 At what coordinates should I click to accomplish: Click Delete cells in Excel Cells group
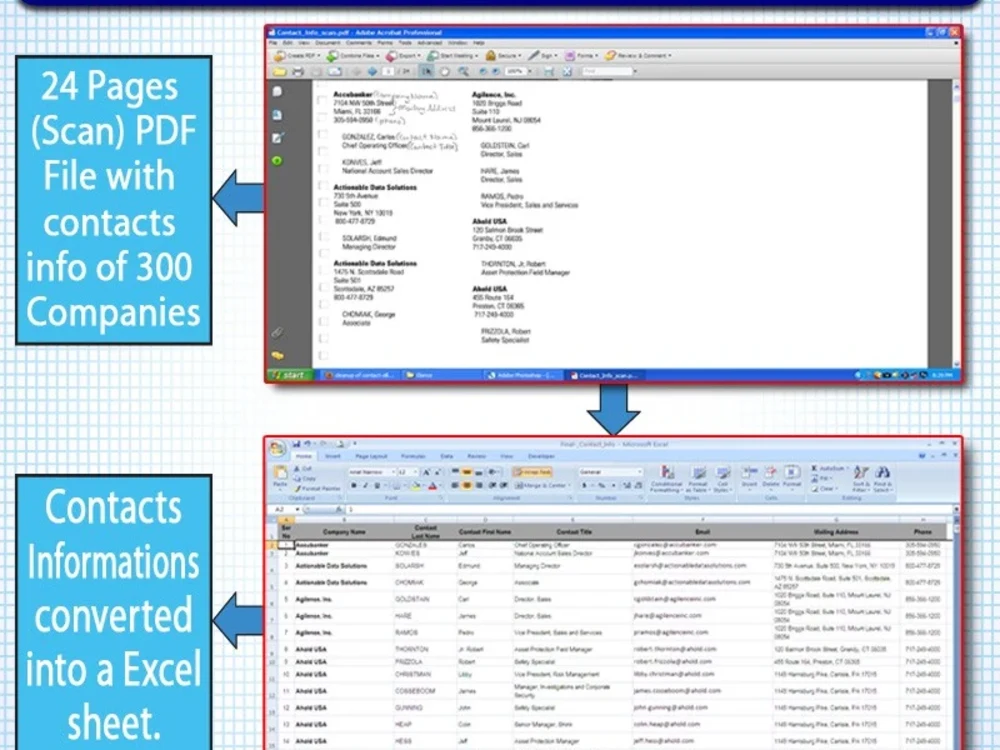coord(770,477)
